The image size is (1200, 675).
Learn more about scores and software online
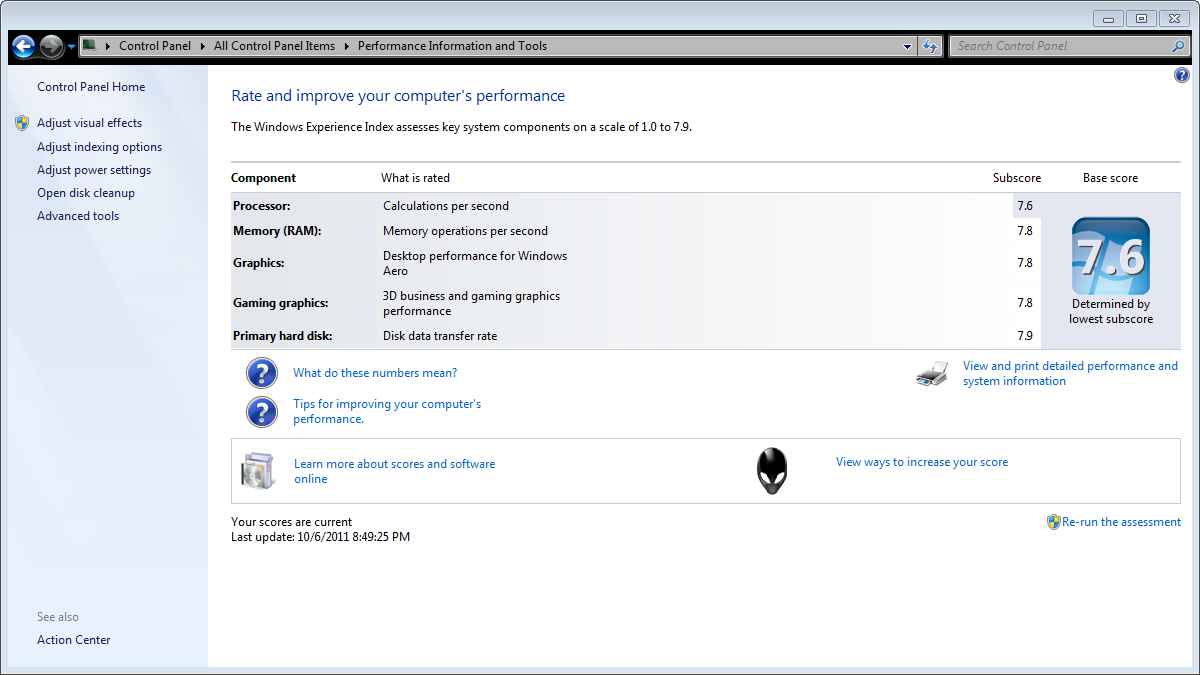click(x=394, y=472)
